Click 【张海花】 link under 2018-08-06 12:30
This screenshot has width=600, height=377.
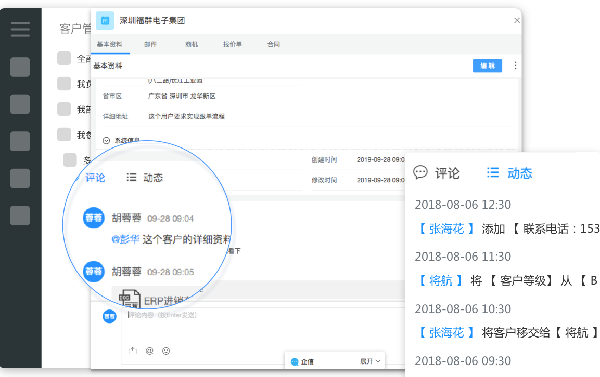point(446,229)
